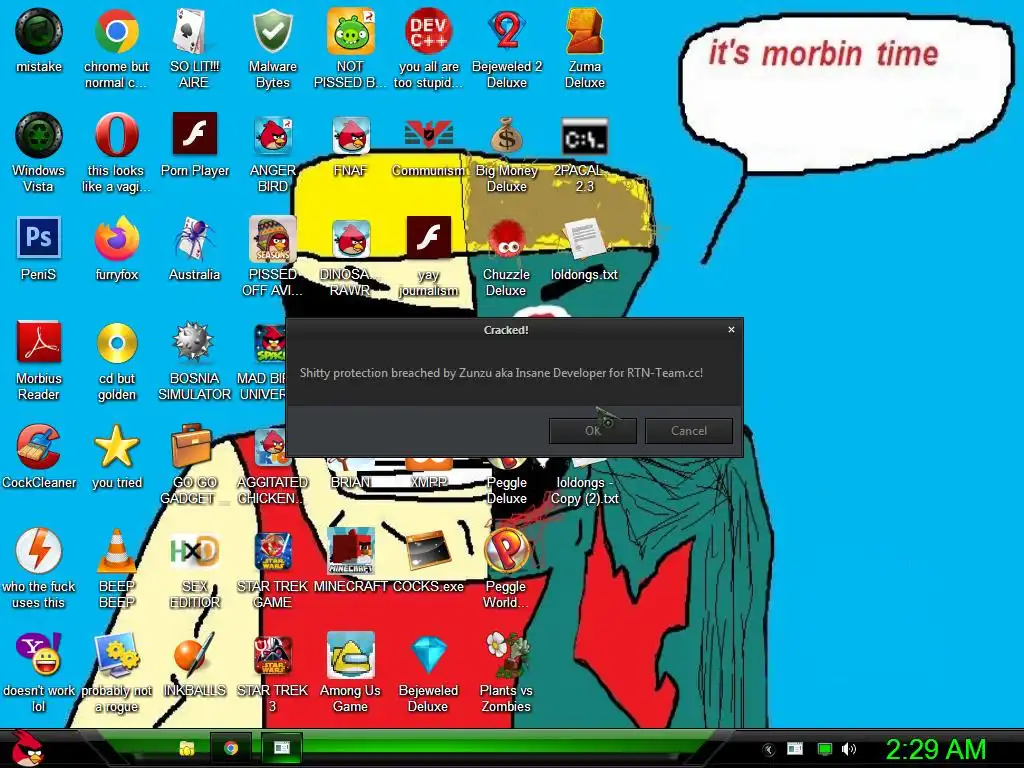1024x768 pixels.
Task: Select the 'Windows Vista' recycle bin icon
Action: point(39,135)
